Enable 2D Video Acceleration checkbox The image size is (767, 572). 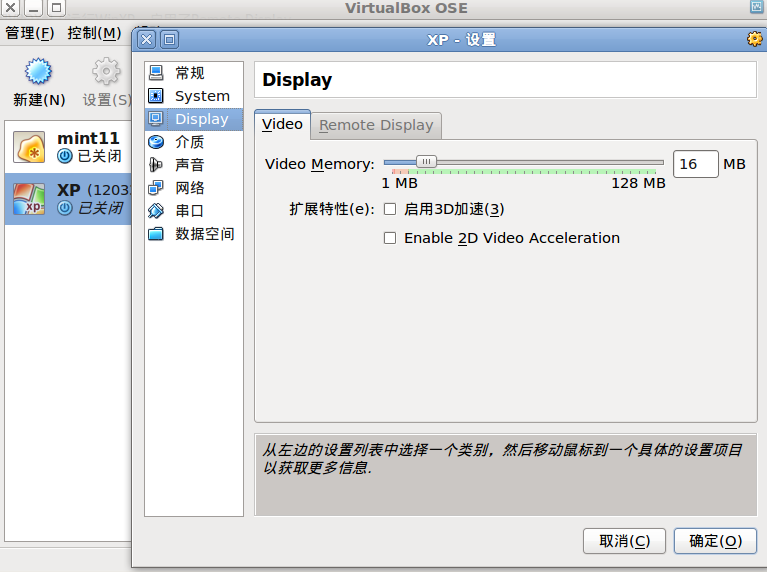click(390, 238)
